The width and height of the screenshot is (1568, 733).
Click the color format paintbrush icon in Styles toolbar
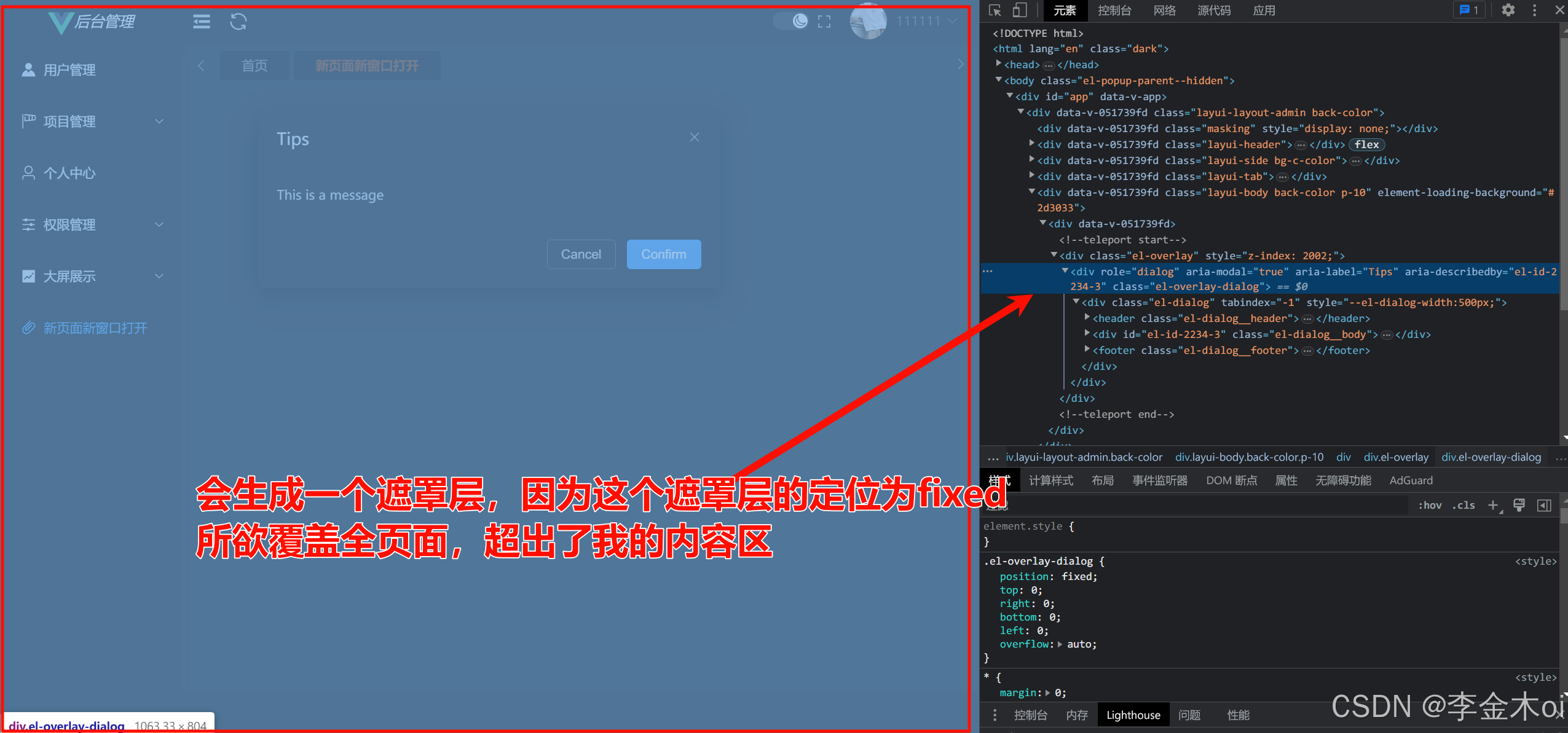pos(1519,505)
